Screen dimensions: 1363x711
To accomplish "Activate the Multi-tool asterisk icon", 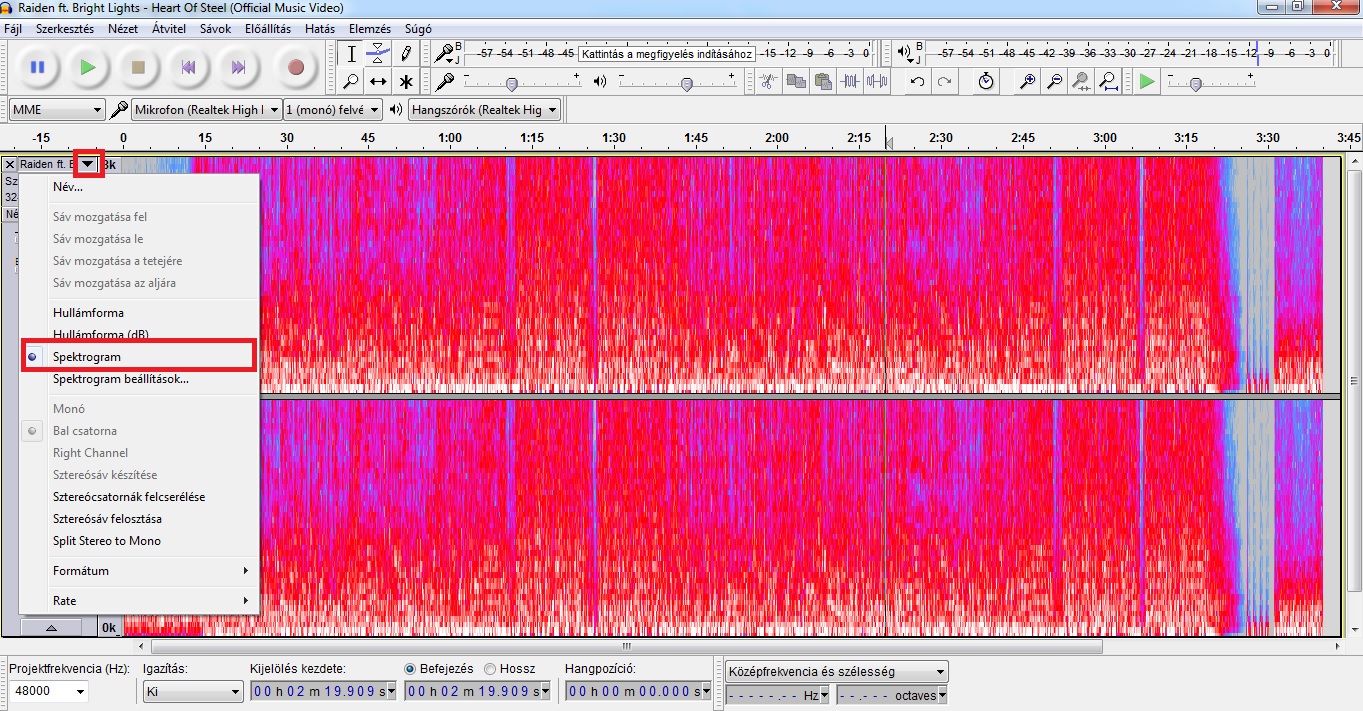I will 405,82.
